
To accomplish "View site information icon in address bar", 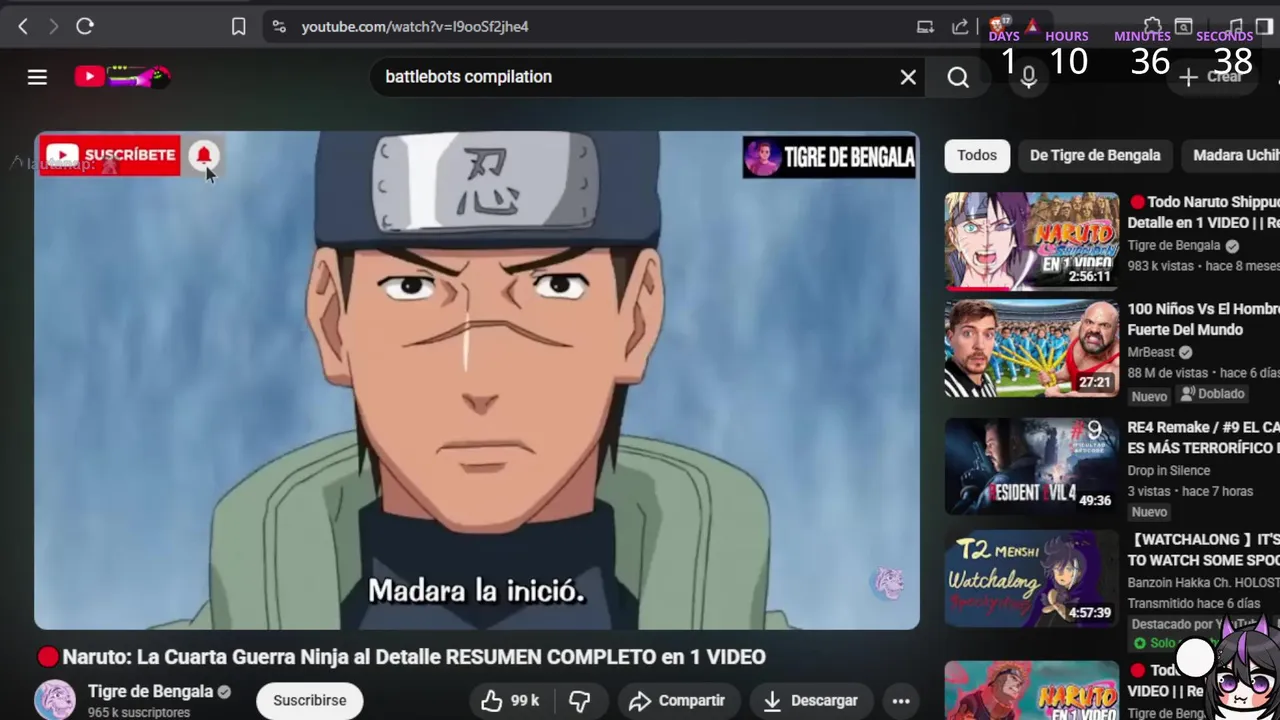I will pyautogui.click(x=279, y=27).
